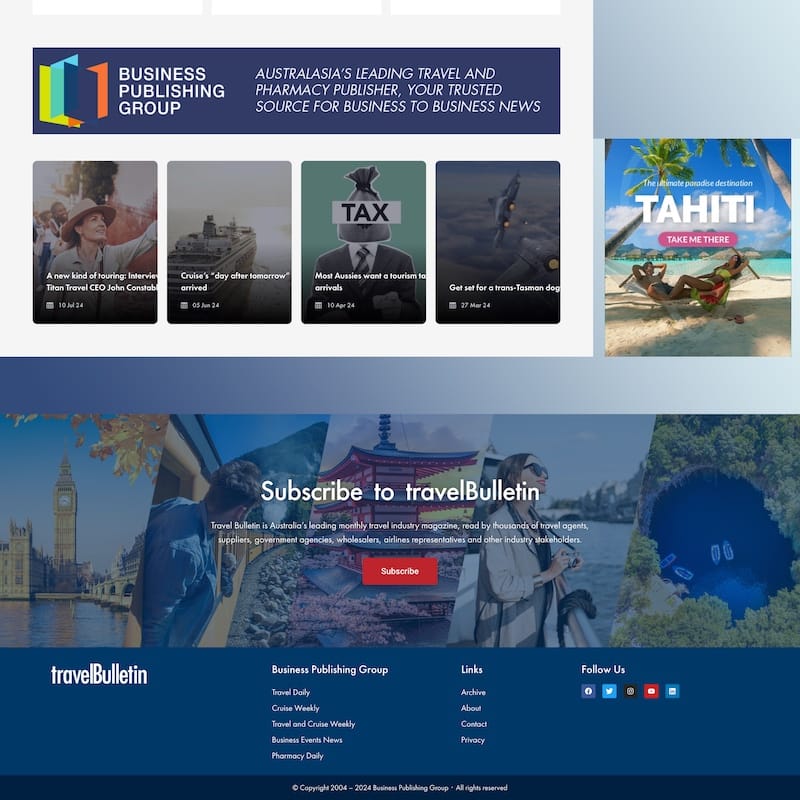
Task: Go to the Archive link
Action: click(x=473, y=692)
